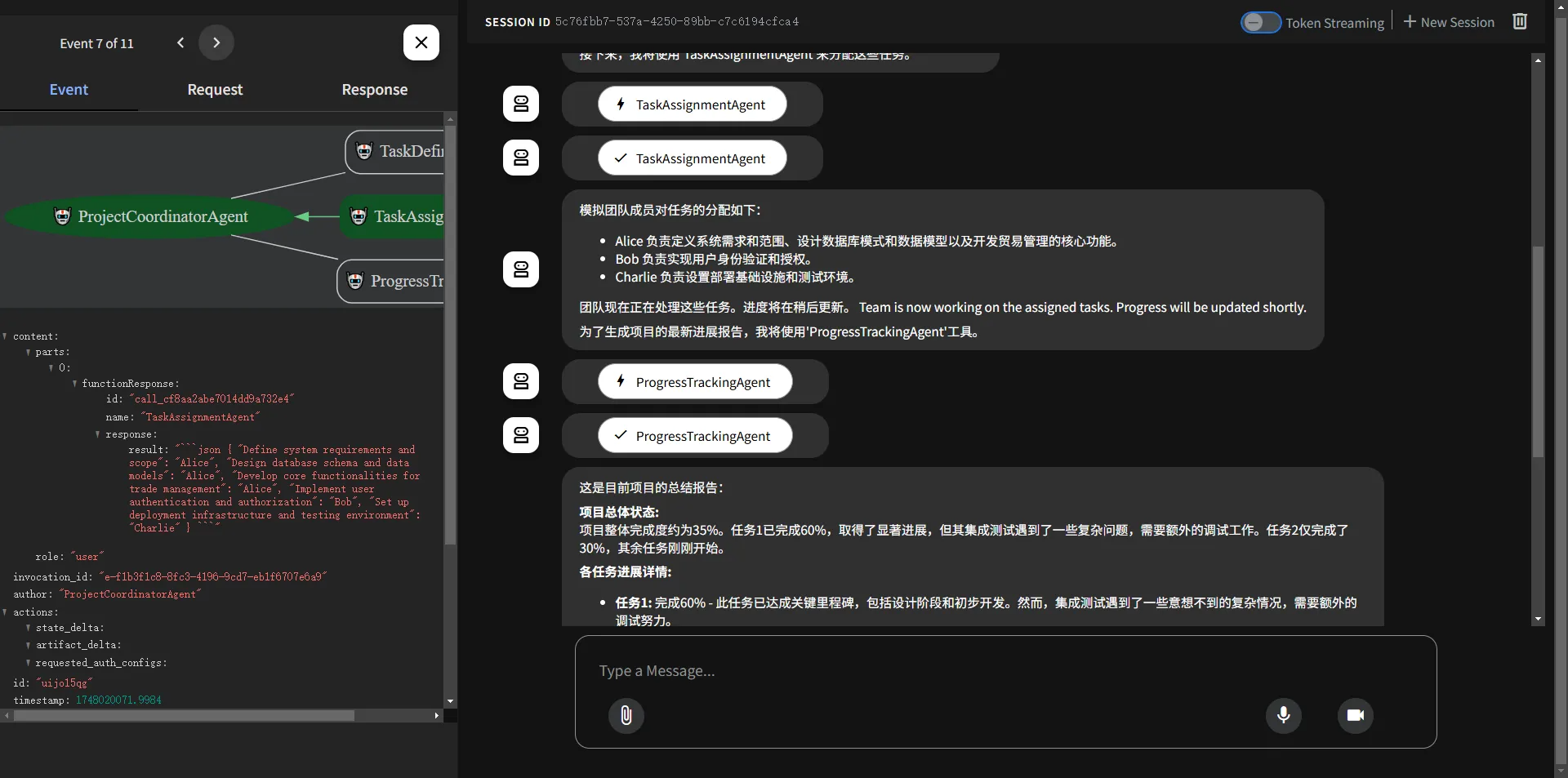
Task: Click the bolt icon in the ProgressTrackingAgent chip
Action: (x=621, y=381)
